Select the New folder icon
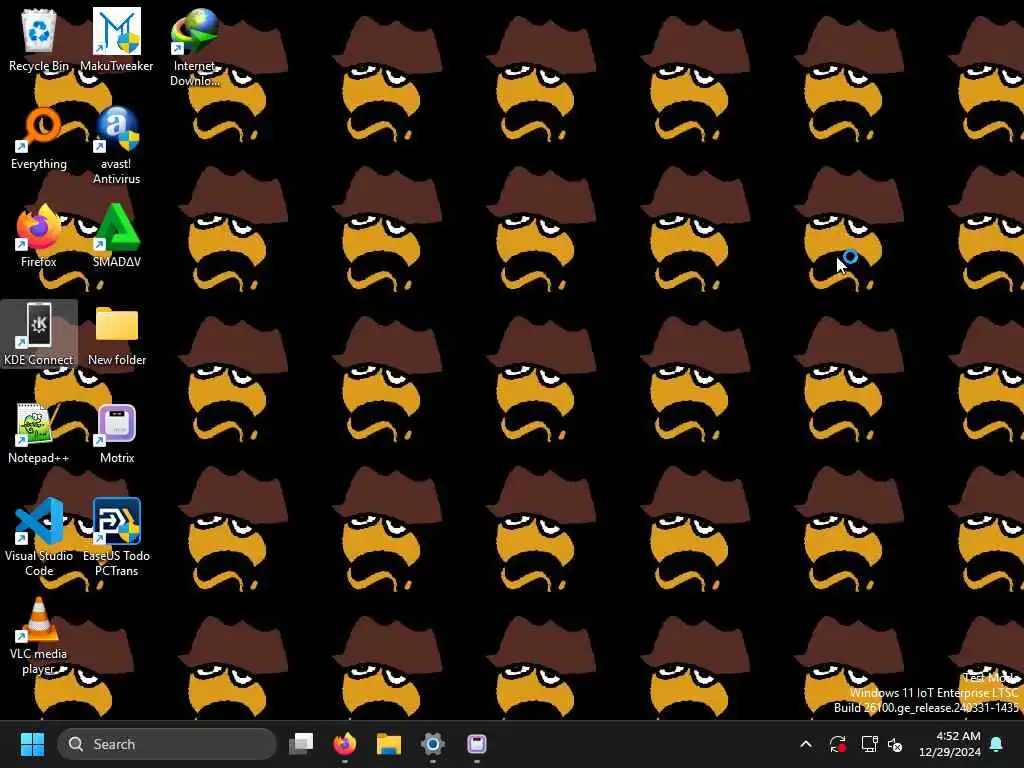The height and width of the screenshot is (768, 1024). [117, 334]
